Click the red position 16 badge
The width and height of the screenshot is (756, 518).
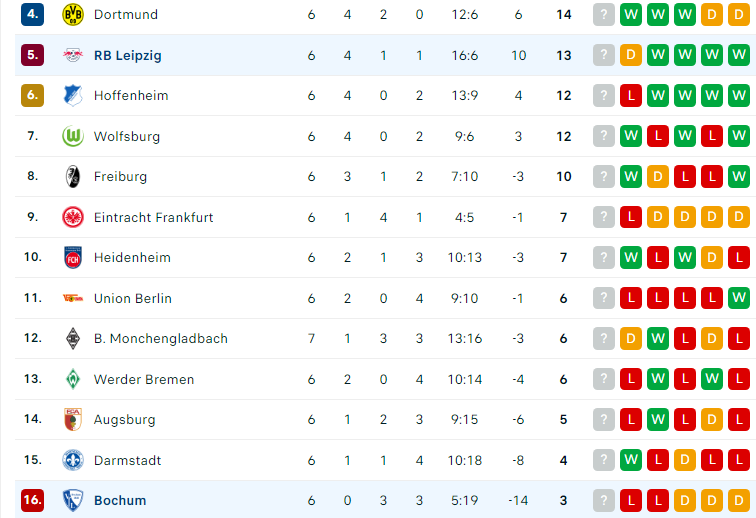(x=32, y=500)
